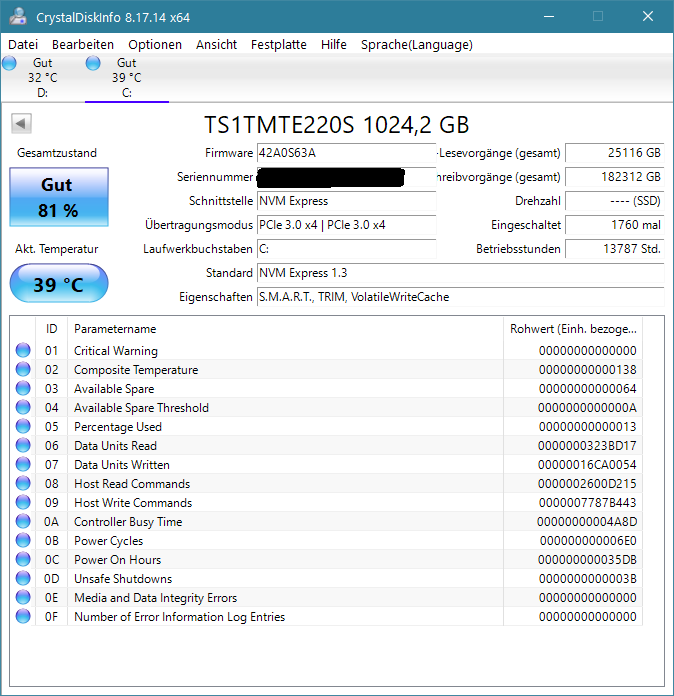The image size is (674, 696).
Task: Select the Controller Busy Time parameter name
Action: point(128,522)
